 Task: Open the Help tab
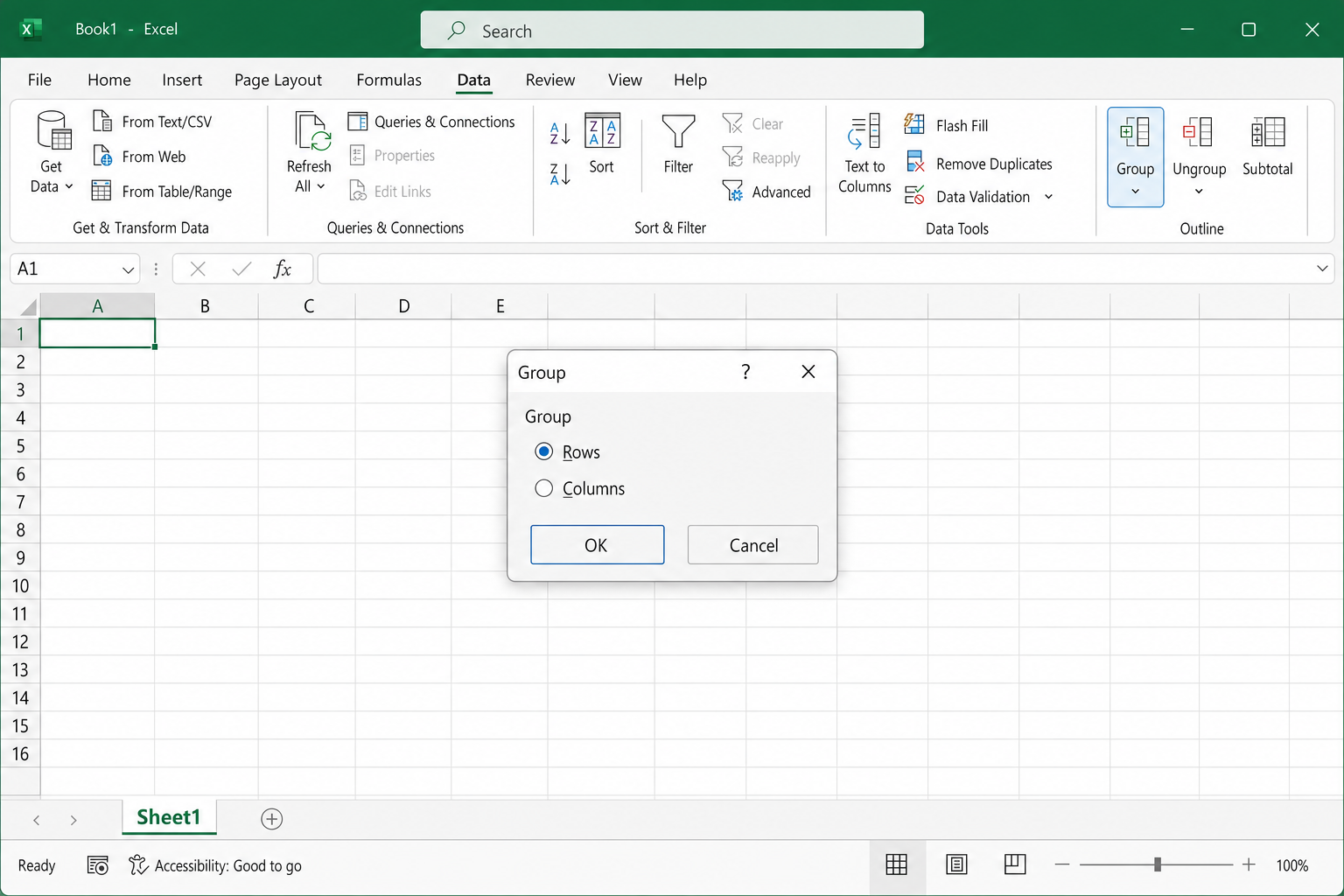point(690,80)
